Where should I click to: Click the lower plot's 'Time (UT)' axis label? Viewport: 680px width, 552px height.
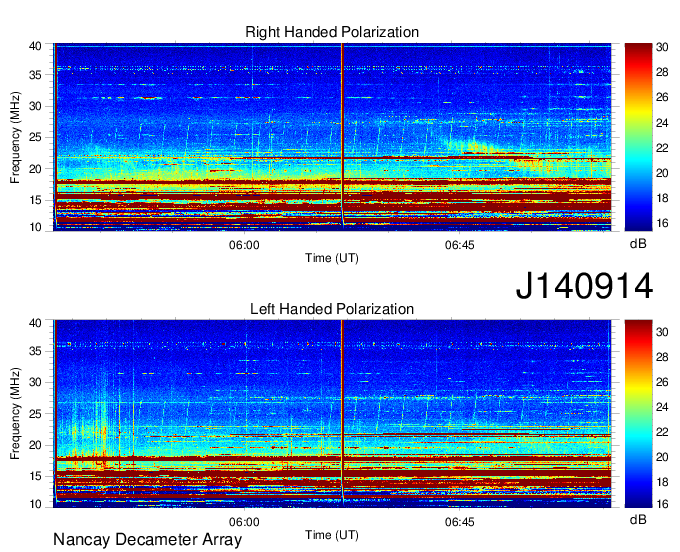click(332, 535)
